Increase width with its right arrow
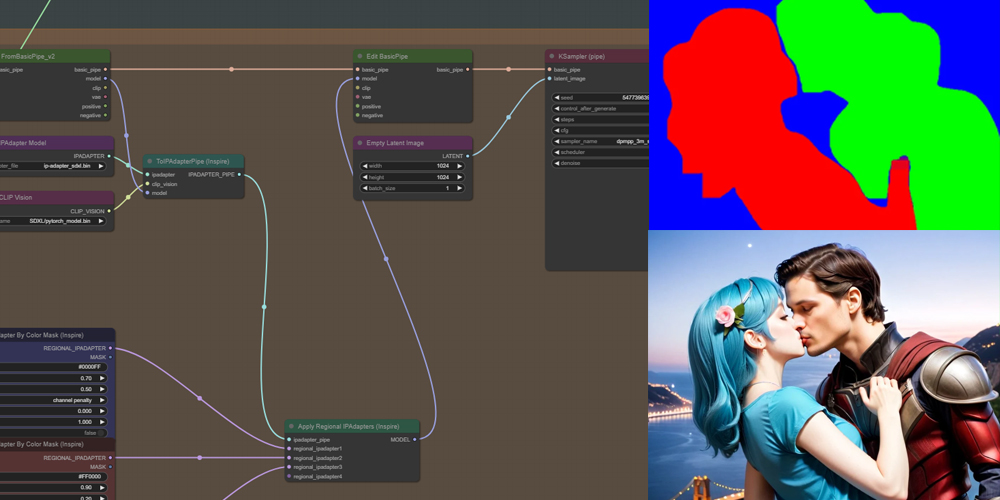 460,166
